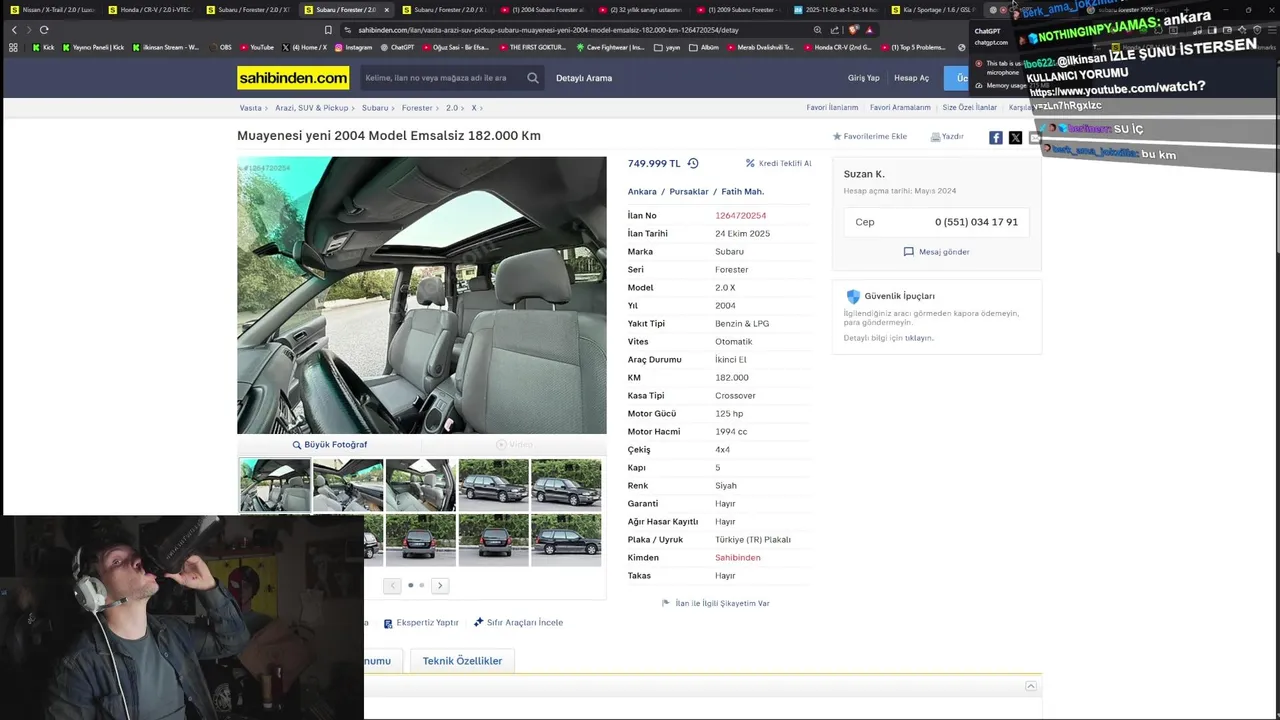Select the first interior sunroof thumbnail
Screen dimensions: 1280x720
click(x=275, y=485)
